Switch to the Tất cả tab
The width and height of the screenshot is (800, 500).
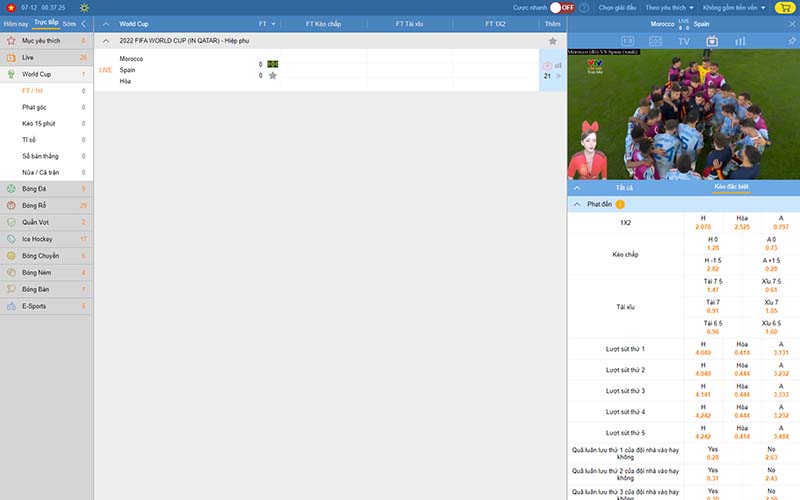[624, 188]
